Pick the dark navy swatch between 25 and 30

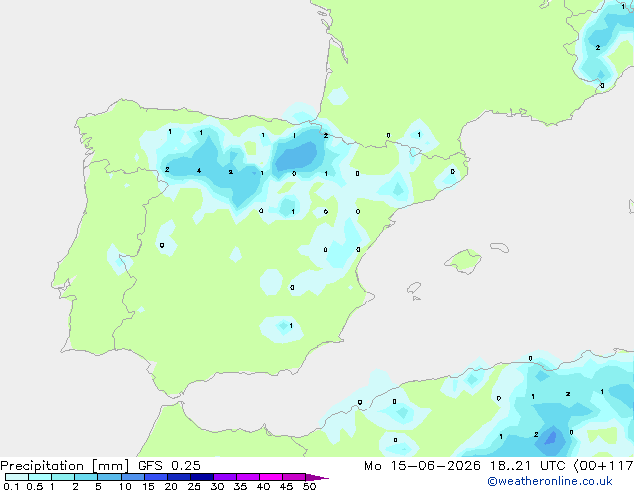coord(201,477)
